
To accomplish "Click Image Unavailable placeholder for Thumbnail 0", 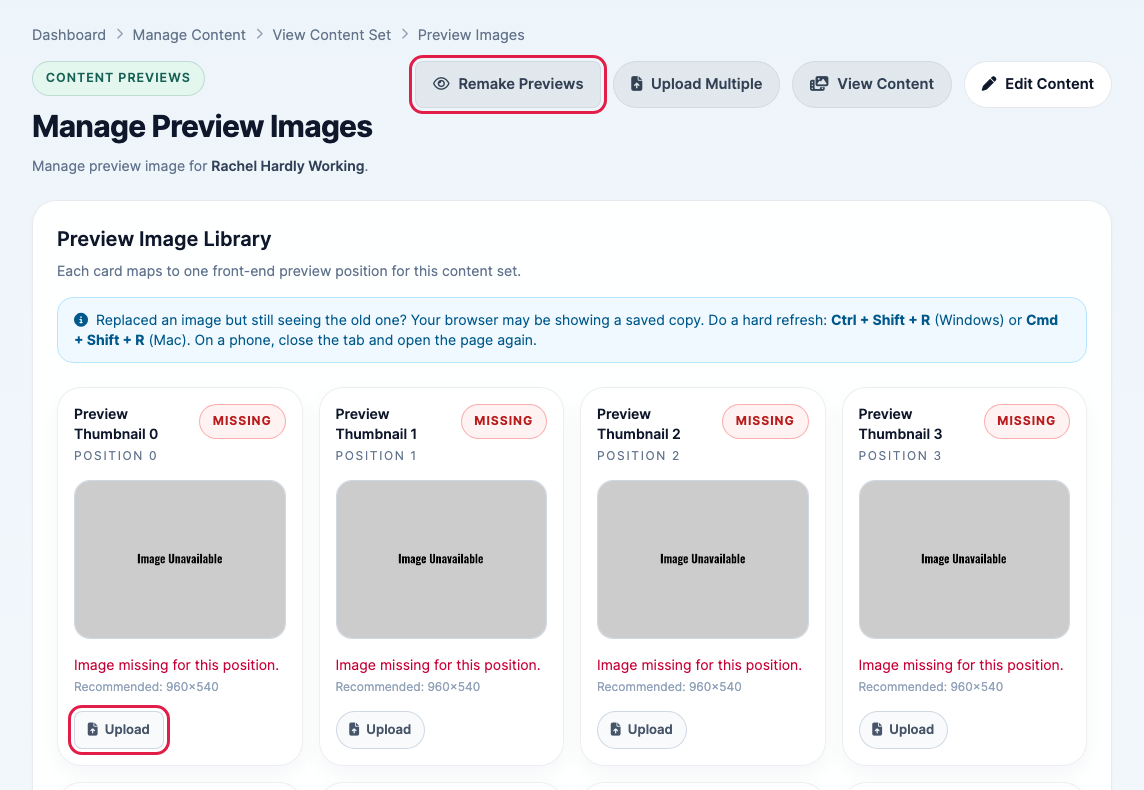I will pos(179,559).
